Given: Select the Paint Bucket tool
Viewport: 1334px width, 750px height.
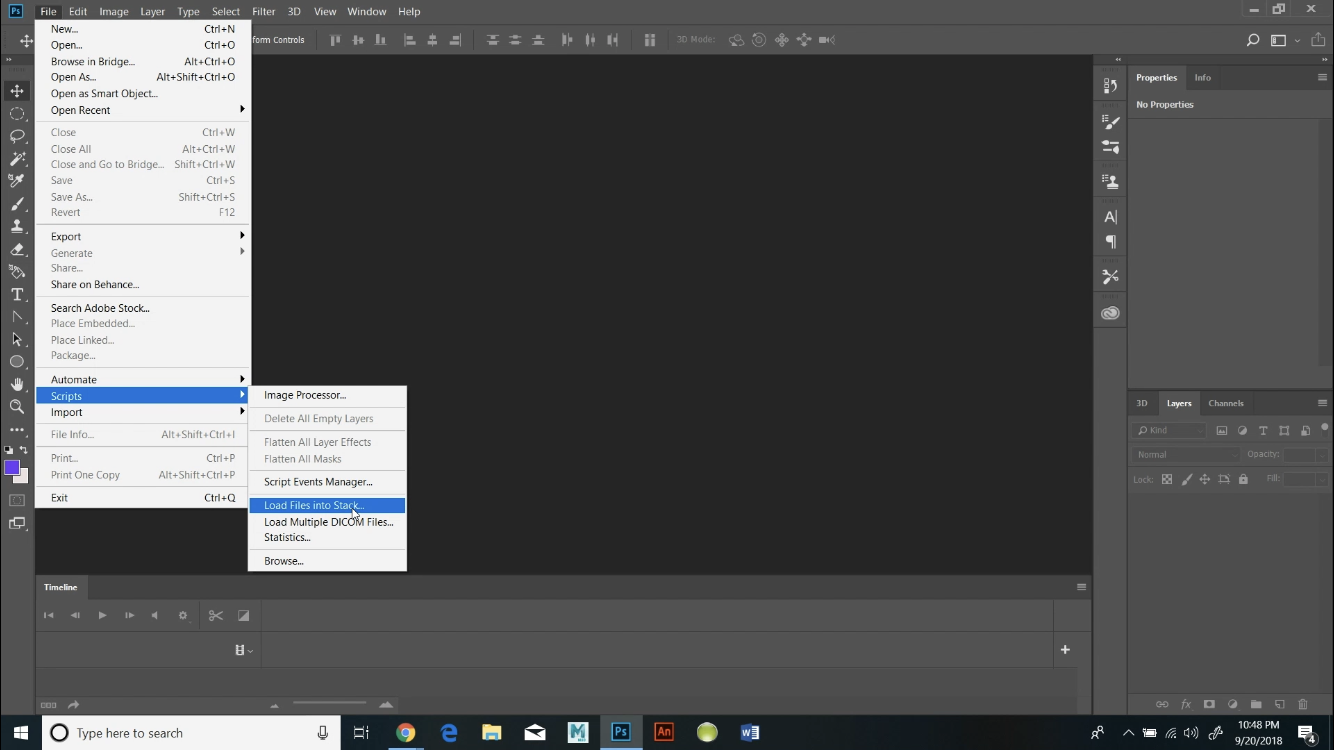Looking at the screenshot, I should point(17,272).
